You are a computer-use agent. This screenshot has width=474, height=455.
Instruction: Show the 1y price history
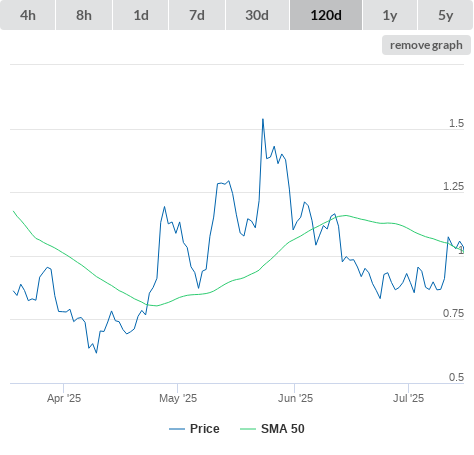pyautogui.click(x=390, y=15)
